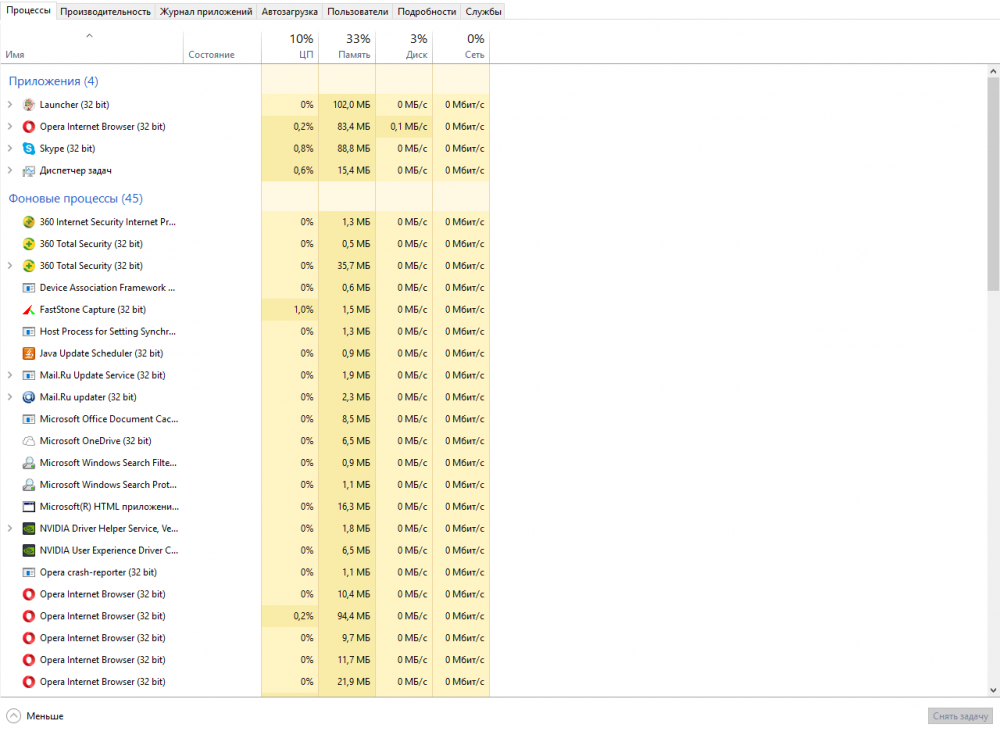Expand the NVIDIA Driver Helper Service process

pos(10,528)
